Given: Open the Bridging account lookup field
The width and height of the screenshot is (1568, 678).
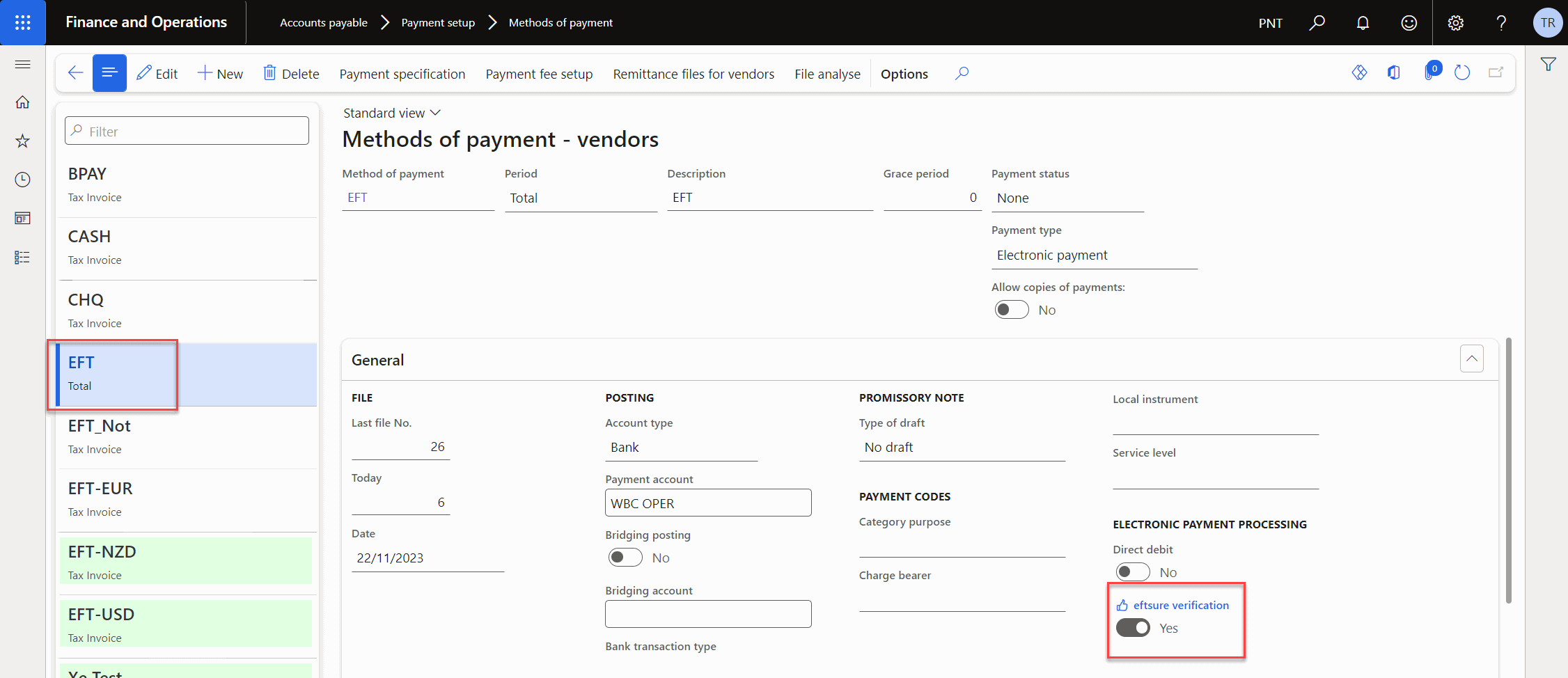Looking at the screenshot, I should pos(708,614).
